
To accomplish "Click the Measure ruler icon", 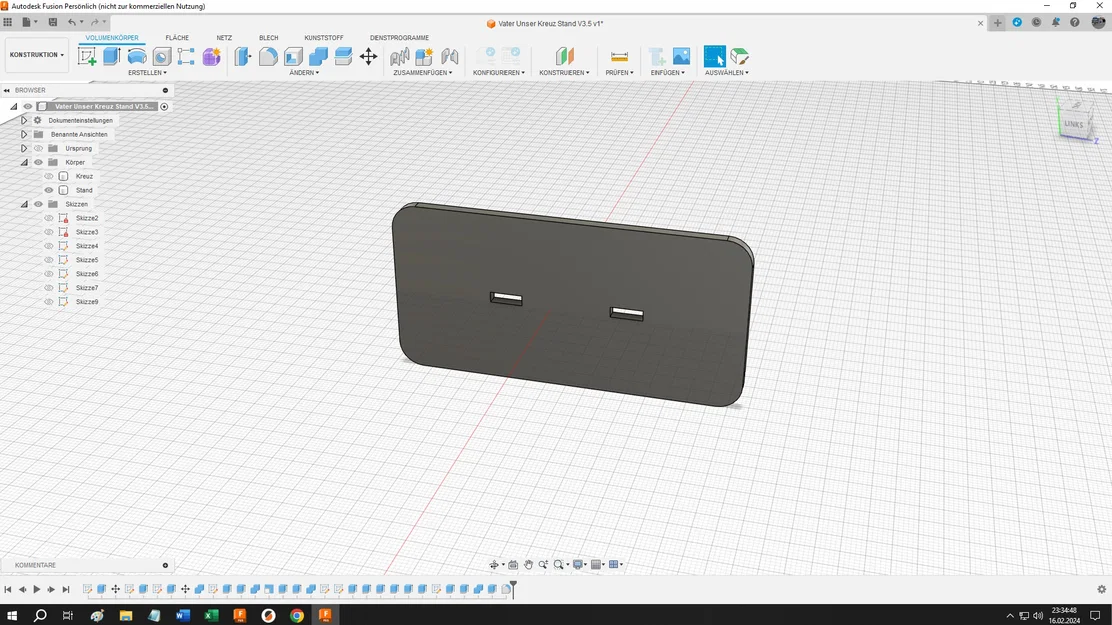I will tap(619, 57).
